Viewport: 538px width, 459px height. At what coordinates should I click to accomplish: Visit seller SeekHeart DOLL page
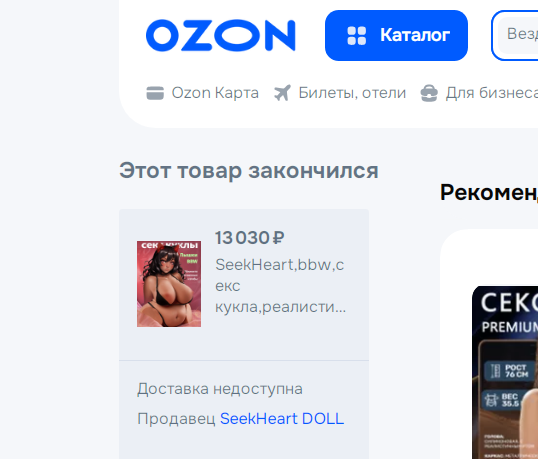(x=282, y=419)
